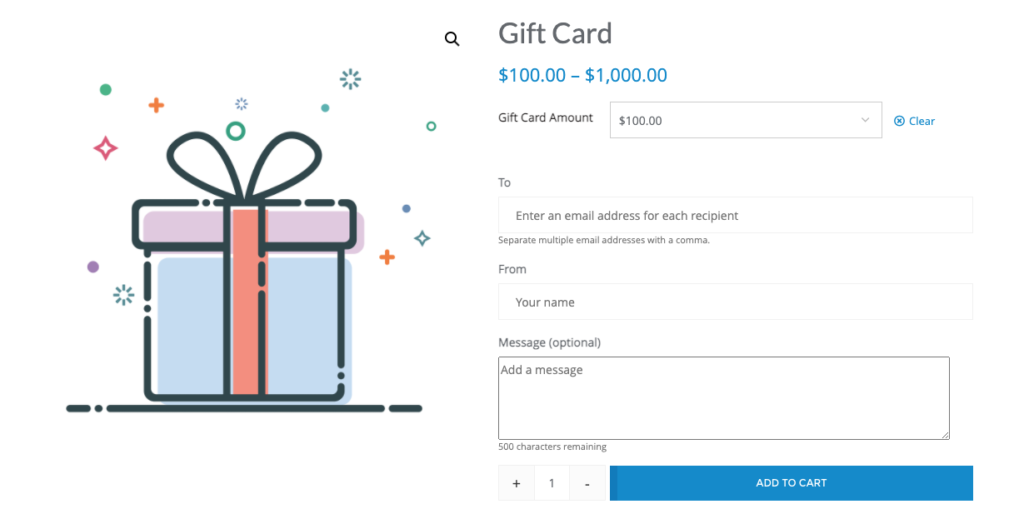The width and height of the screenshot is (1024, 524).
Task: Open the Gift Card Amount $100.00 dropdown
Action: [745, 120]
